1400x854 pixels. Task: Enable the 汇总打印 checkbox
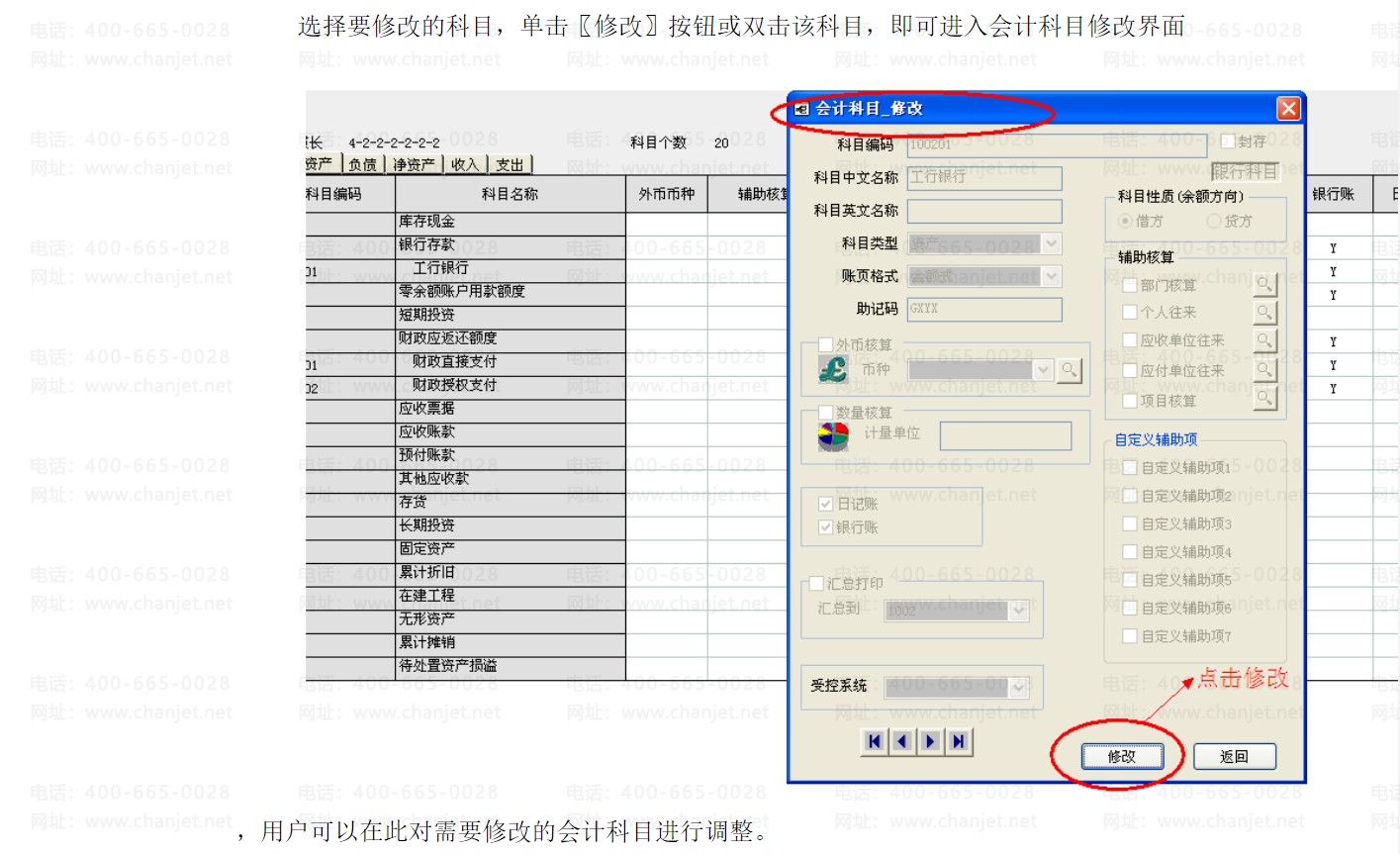click(x=816, y=584)
